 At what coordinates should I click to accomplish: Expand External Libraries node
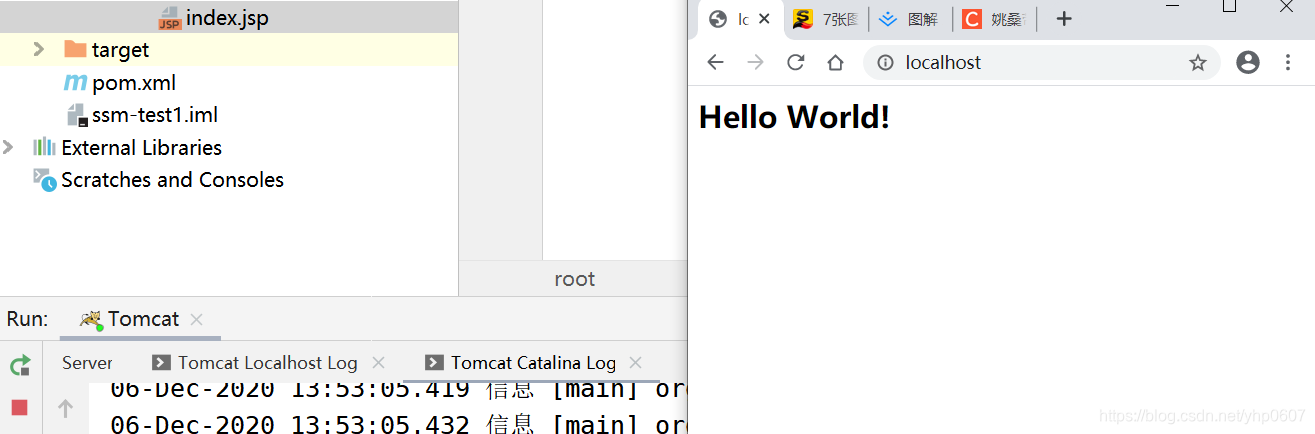click(8, 147)
